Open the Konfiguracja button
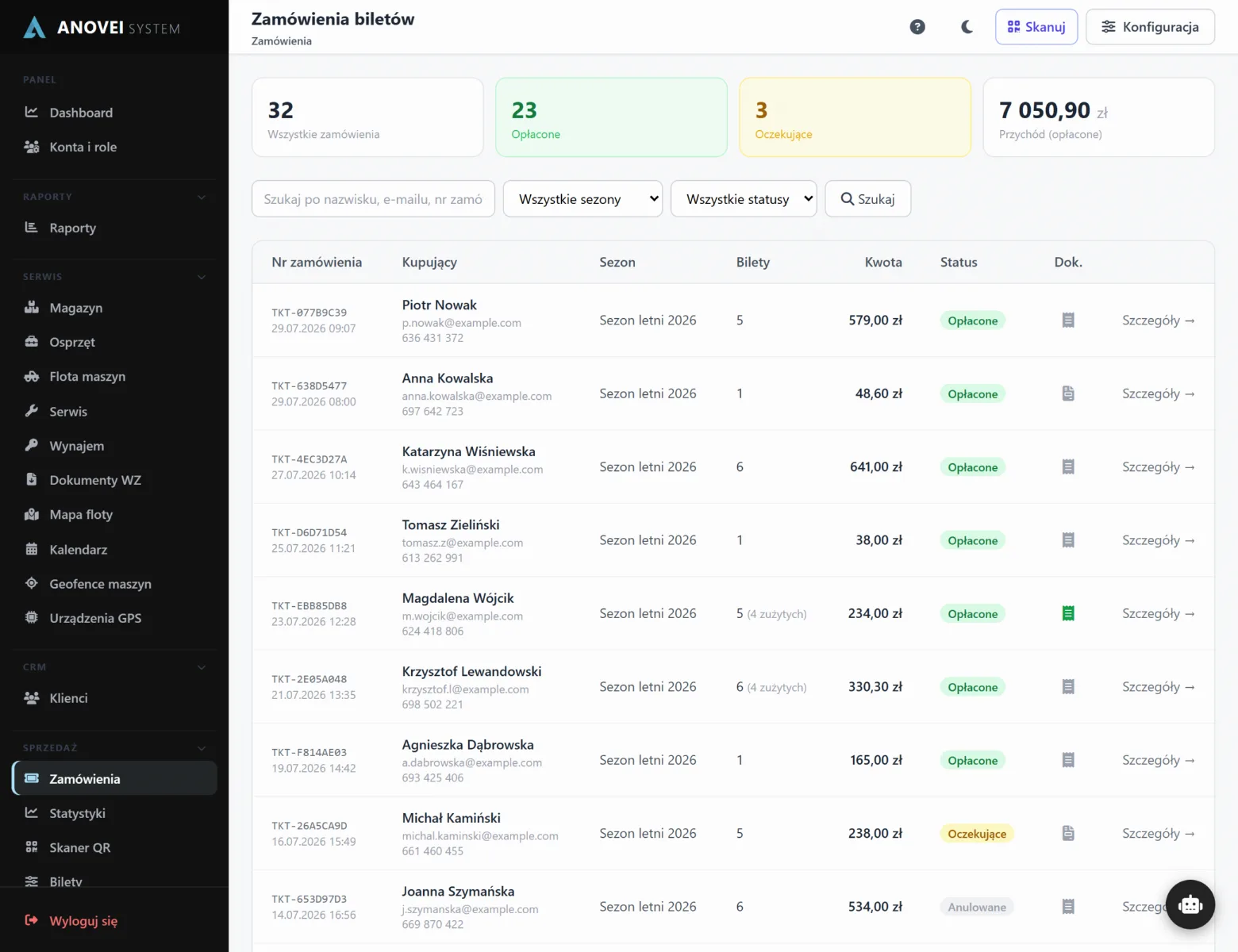Screen dimensions: 1238x952 tap(1150, 27)
